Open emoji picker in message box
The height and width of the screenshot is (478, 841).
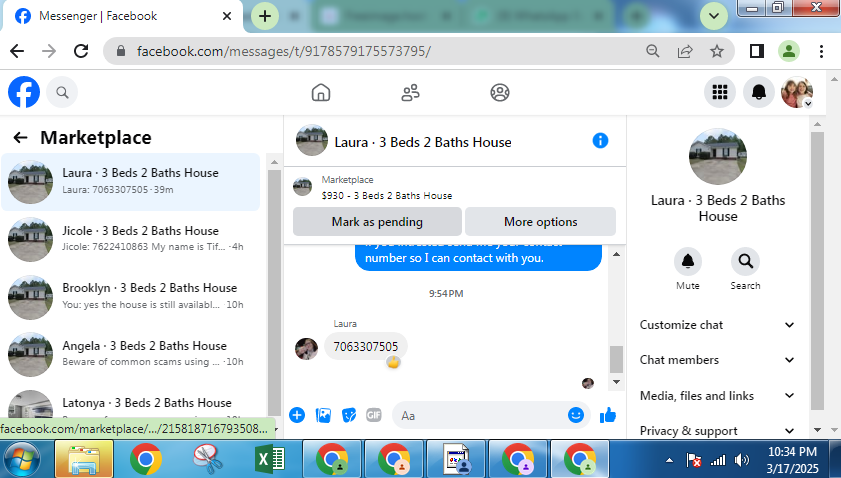tap(576, 415)
